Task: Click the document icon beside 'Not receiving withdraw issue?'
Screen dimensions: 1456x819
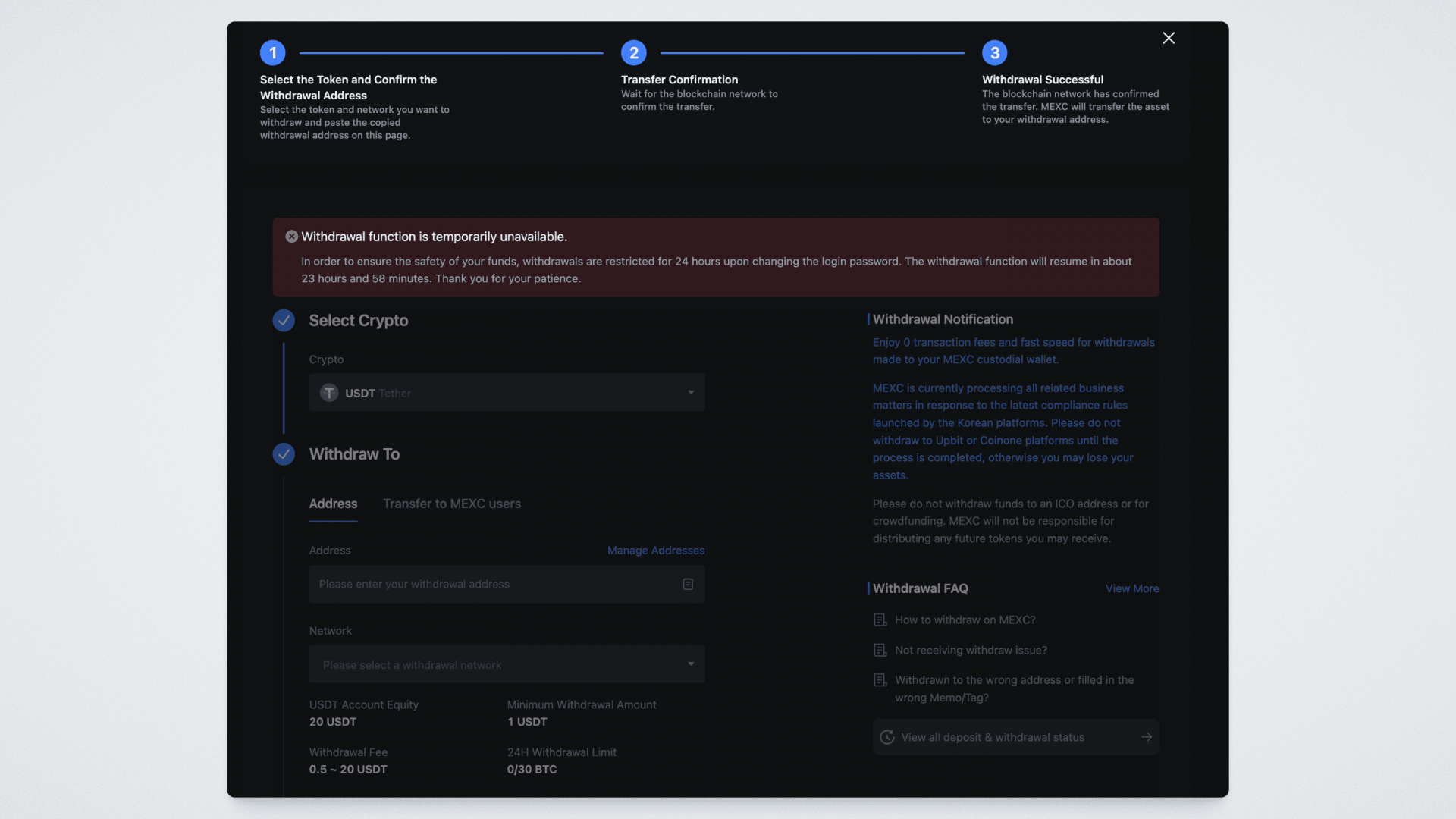Action: pos(880,651)
